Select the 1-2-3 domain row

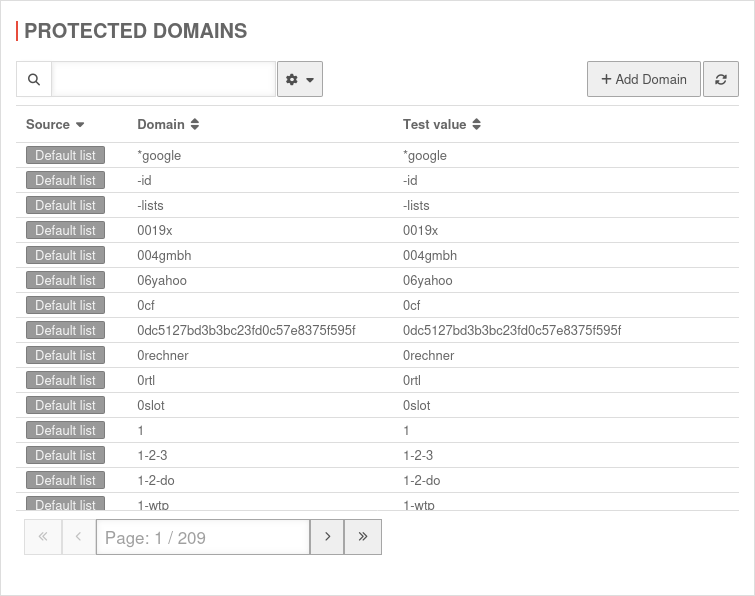pyautogui.click(x=152, y=455)
